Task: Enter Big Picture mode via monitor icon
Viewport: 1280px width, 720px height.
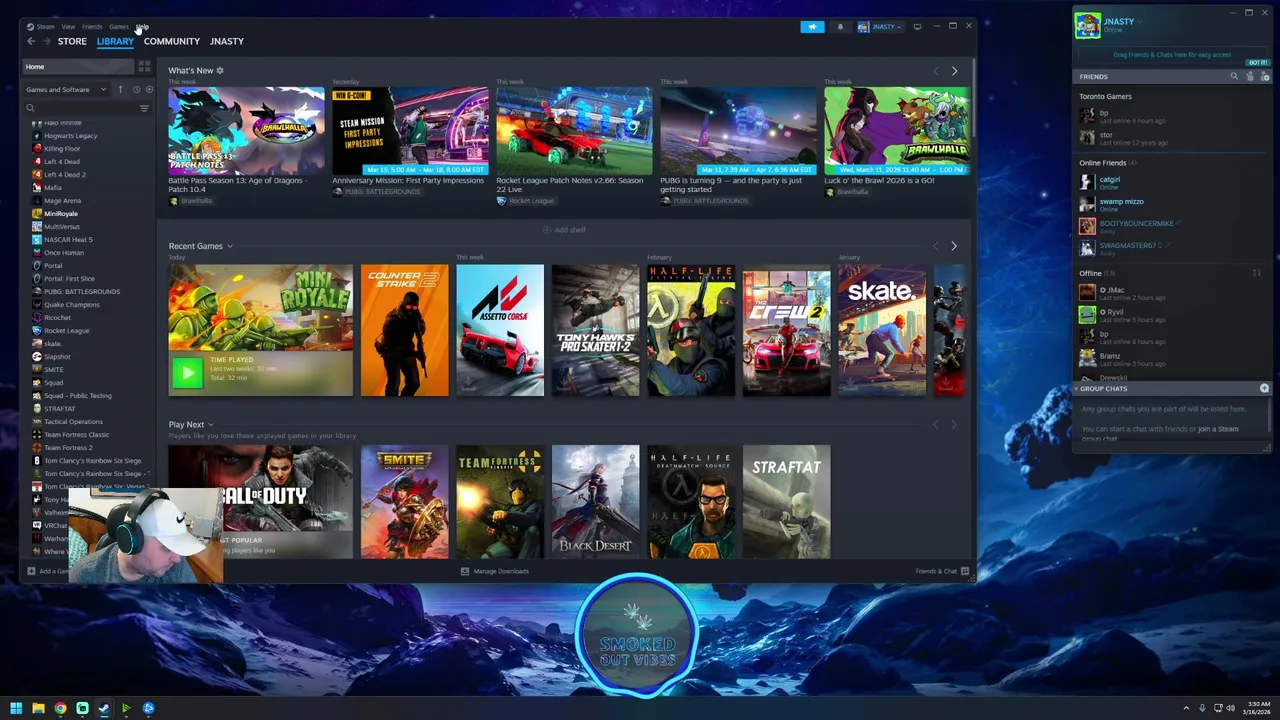Action: 917,26
